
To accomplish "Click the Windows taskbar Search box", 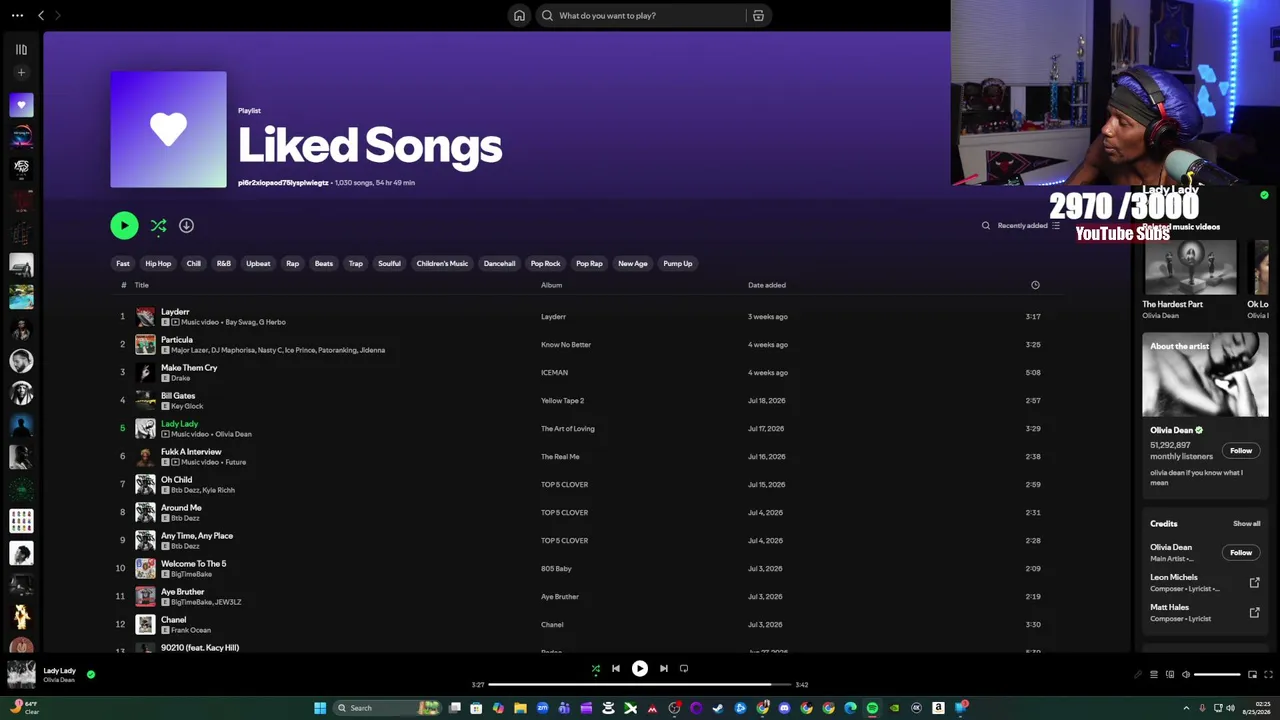I will point(388,708).
